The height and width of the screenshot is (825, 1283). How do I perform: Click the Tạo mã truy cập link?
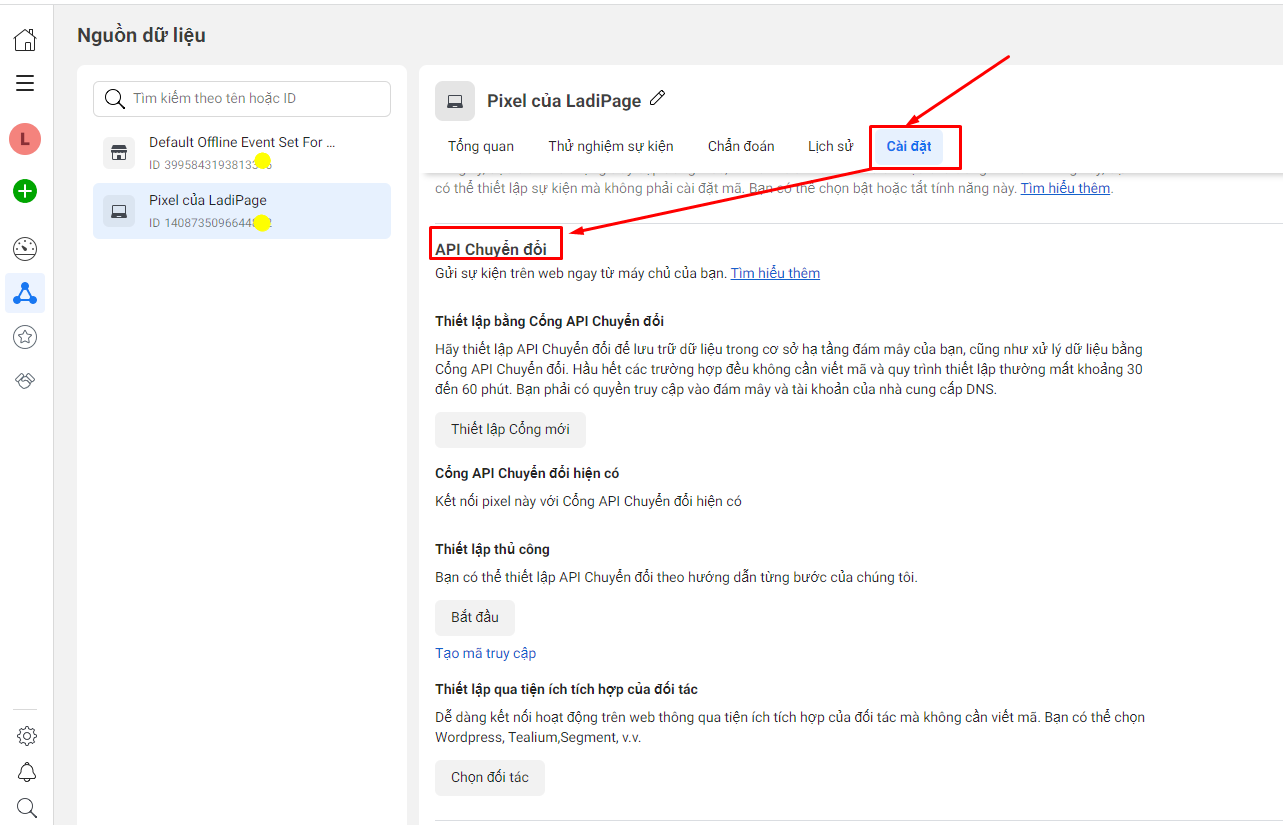485,653
